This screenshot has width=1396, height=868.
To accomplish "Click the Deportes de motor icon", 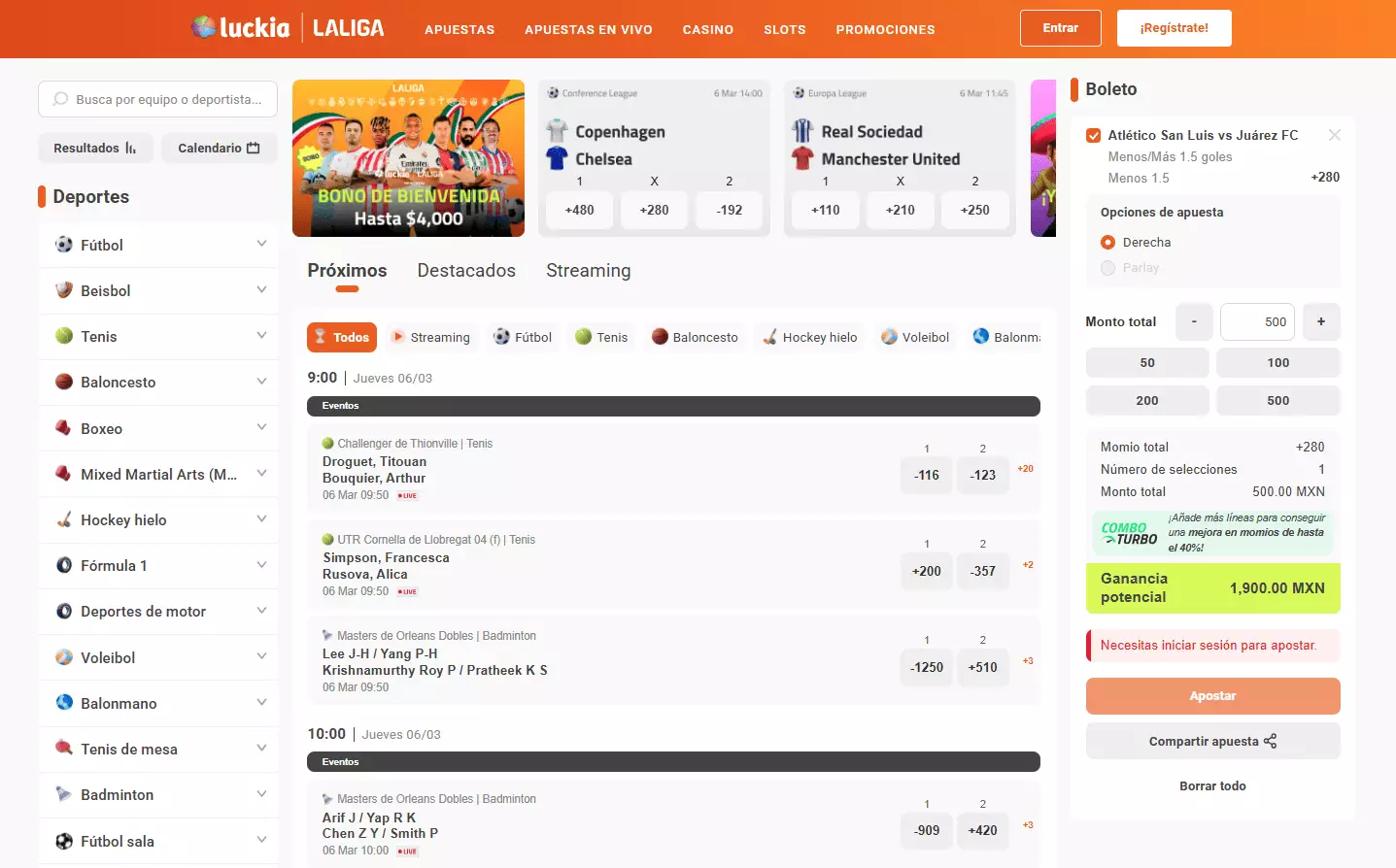I will (x=64, y=611).
